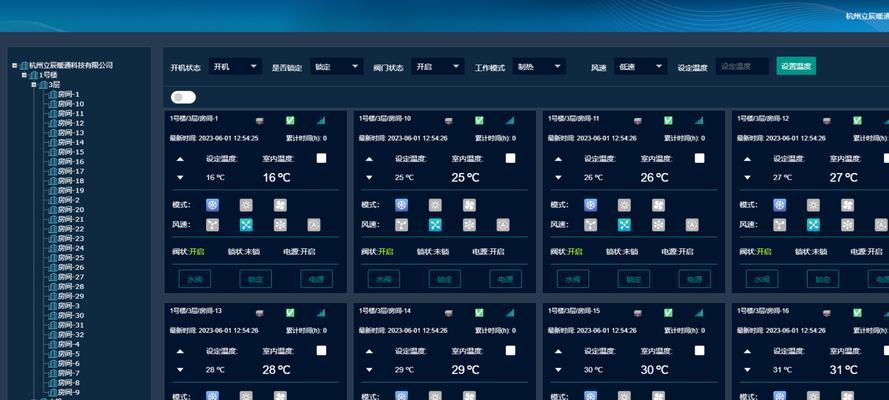
Task: Set auto fan speed in 房间-1 card
Action: click(314, 225)
